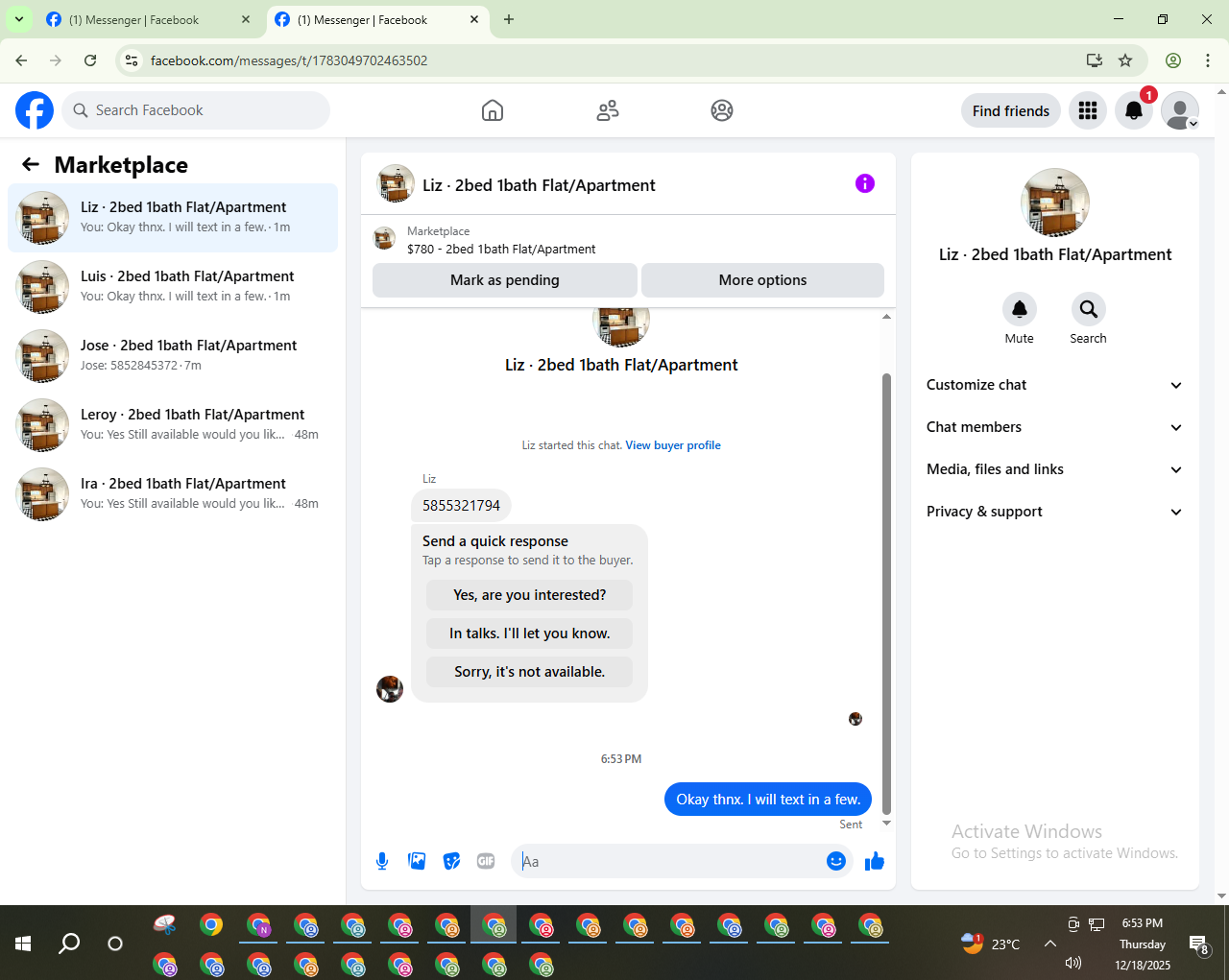1229x980 pixels.
Task: Open the Luis conversation in the list
Action: click(173, 287)
